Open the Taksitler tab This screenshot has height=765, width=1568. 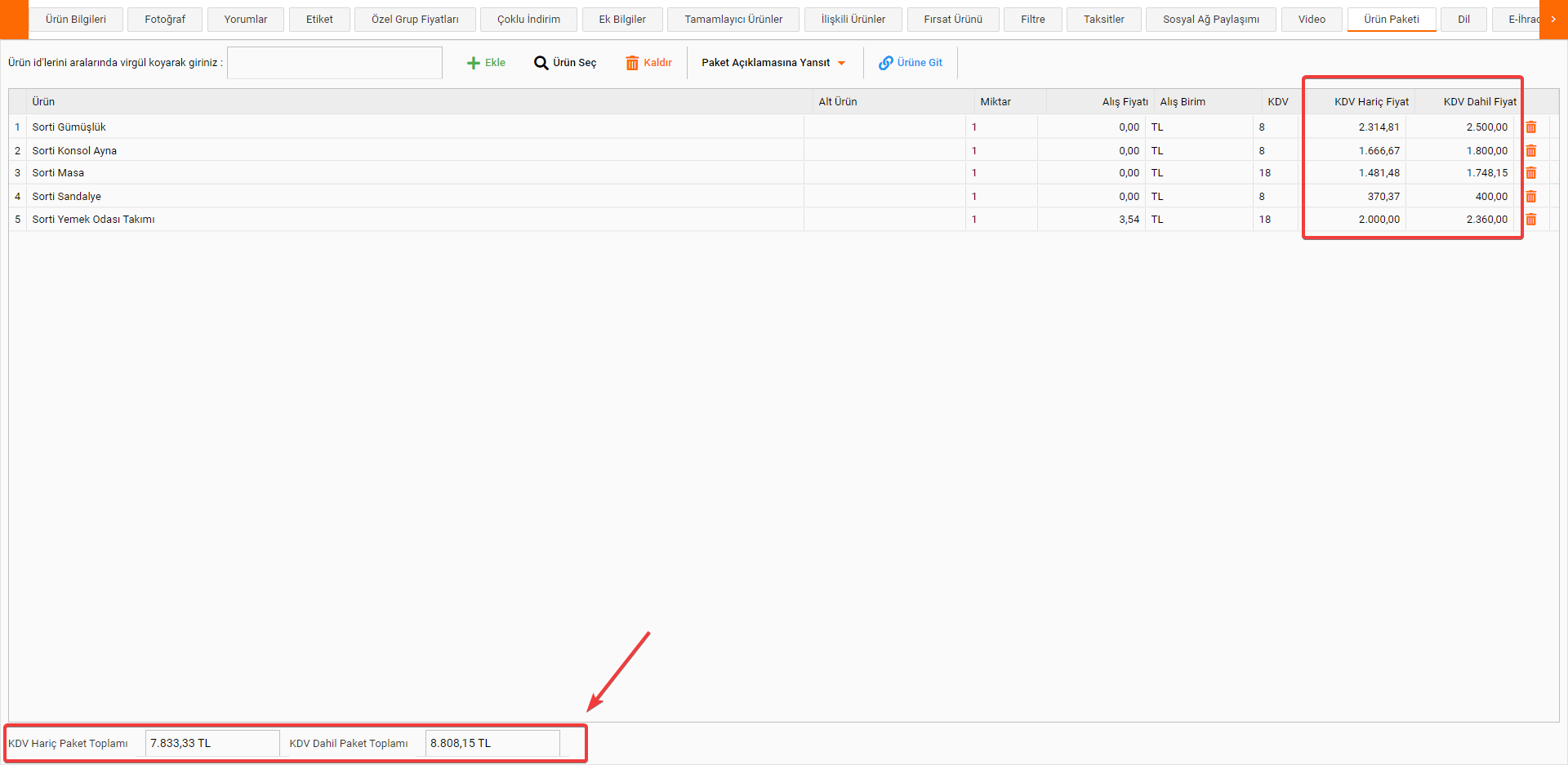(1104, 20)
